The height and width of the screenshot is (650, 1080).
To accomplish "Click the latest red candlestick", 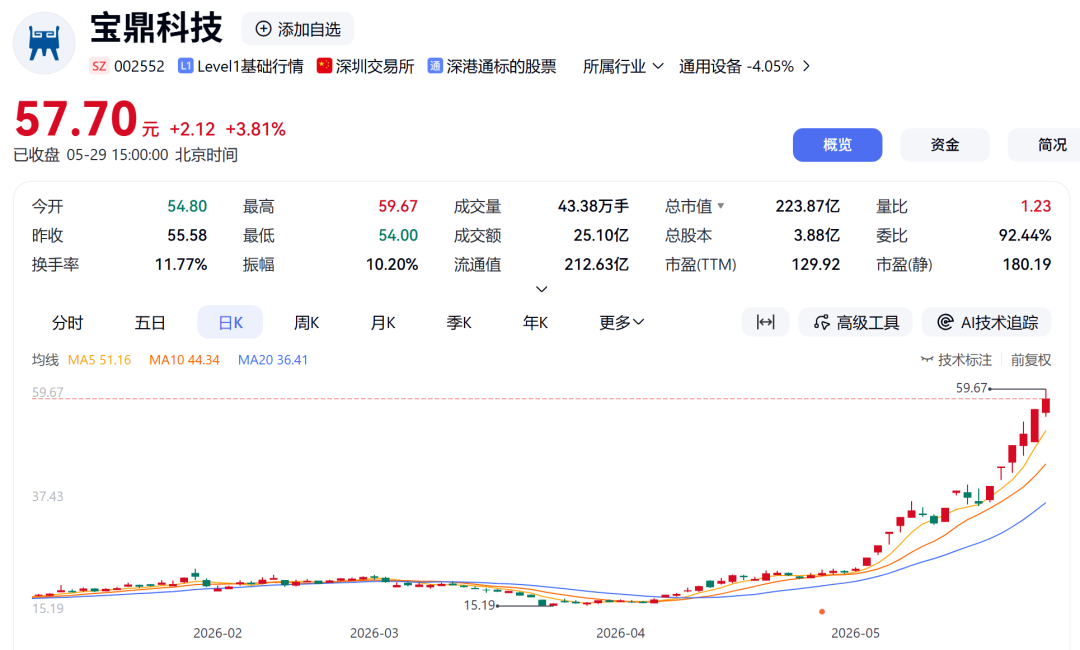I will pyautogui.click(x=1046, y=404).
